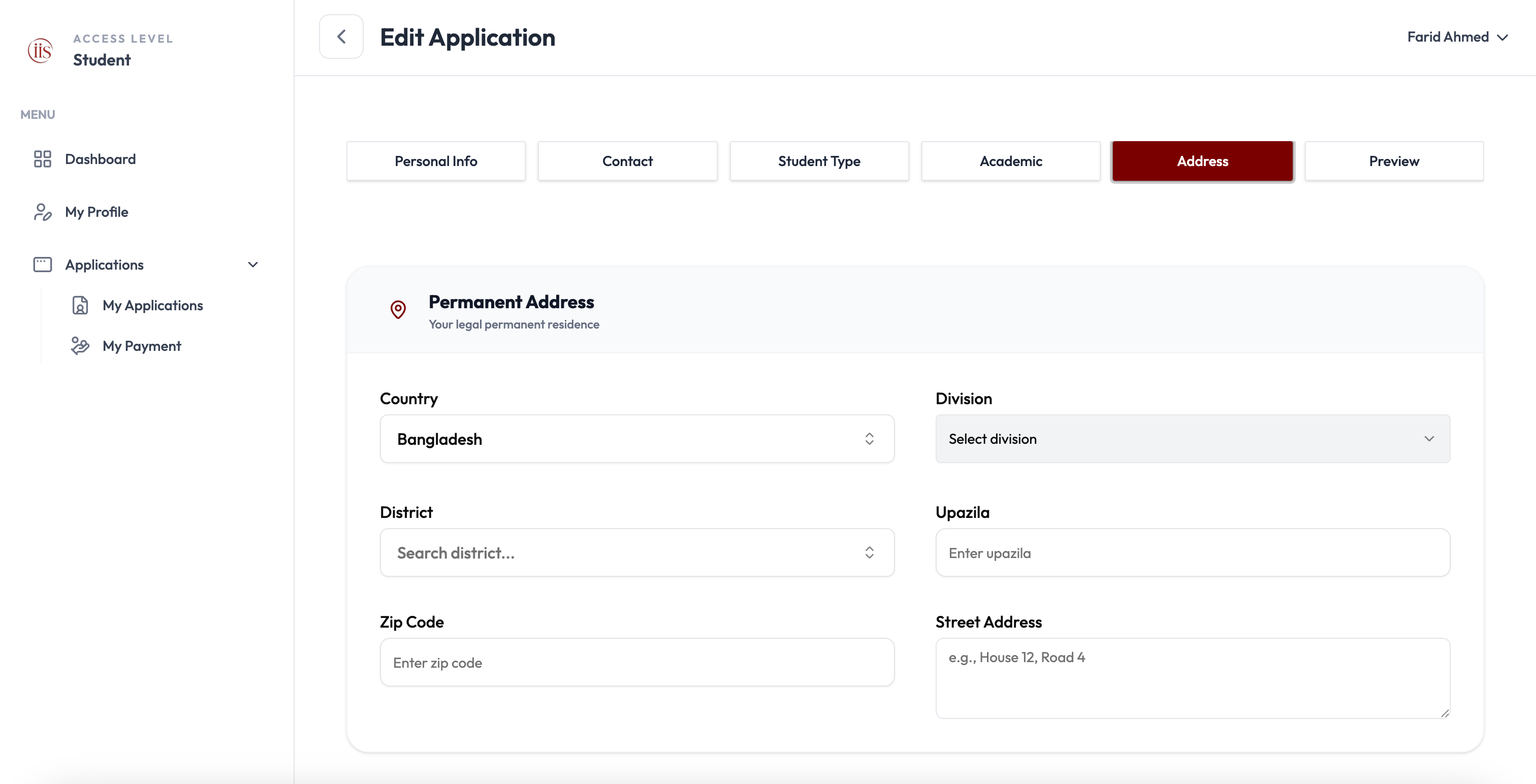Screen dimensions: 1536x784
Task: Go back using the left chevron button
Action: point(341,37)
